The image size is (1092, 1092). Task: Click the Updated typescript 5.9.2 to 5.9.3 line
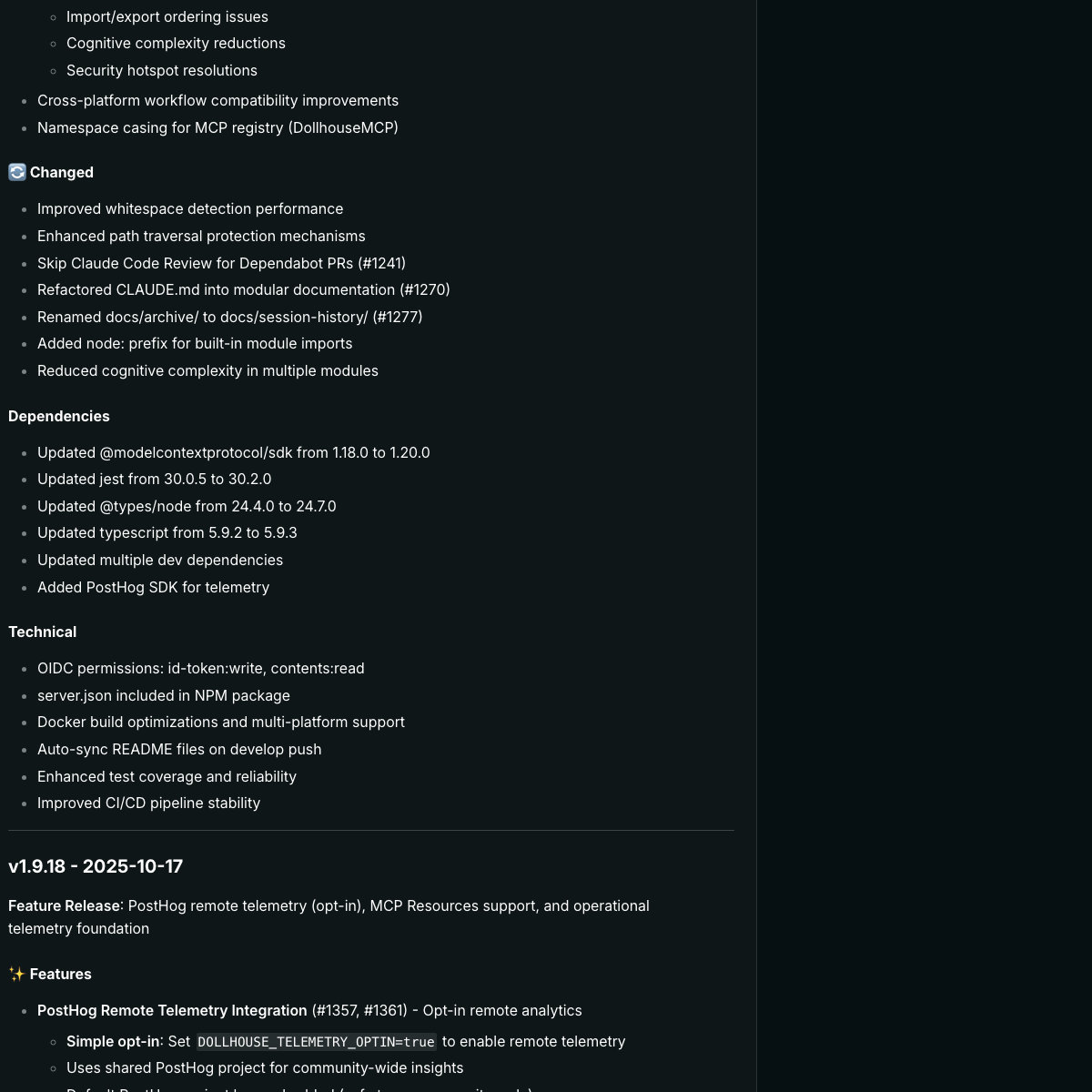pos(167,532)
